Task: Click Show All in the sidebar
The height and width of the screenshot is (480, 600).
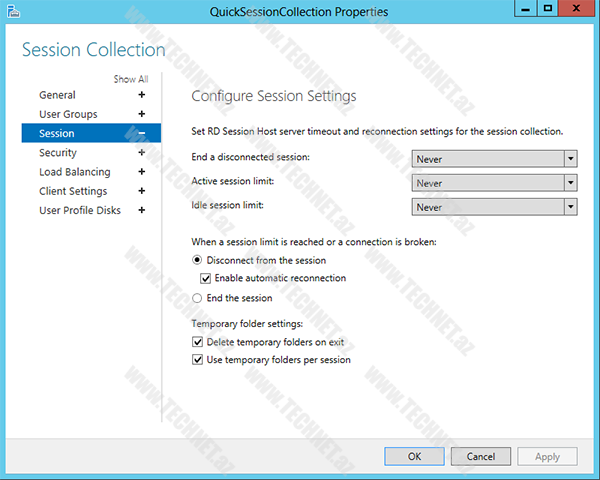Action: [x=130, y=79]
